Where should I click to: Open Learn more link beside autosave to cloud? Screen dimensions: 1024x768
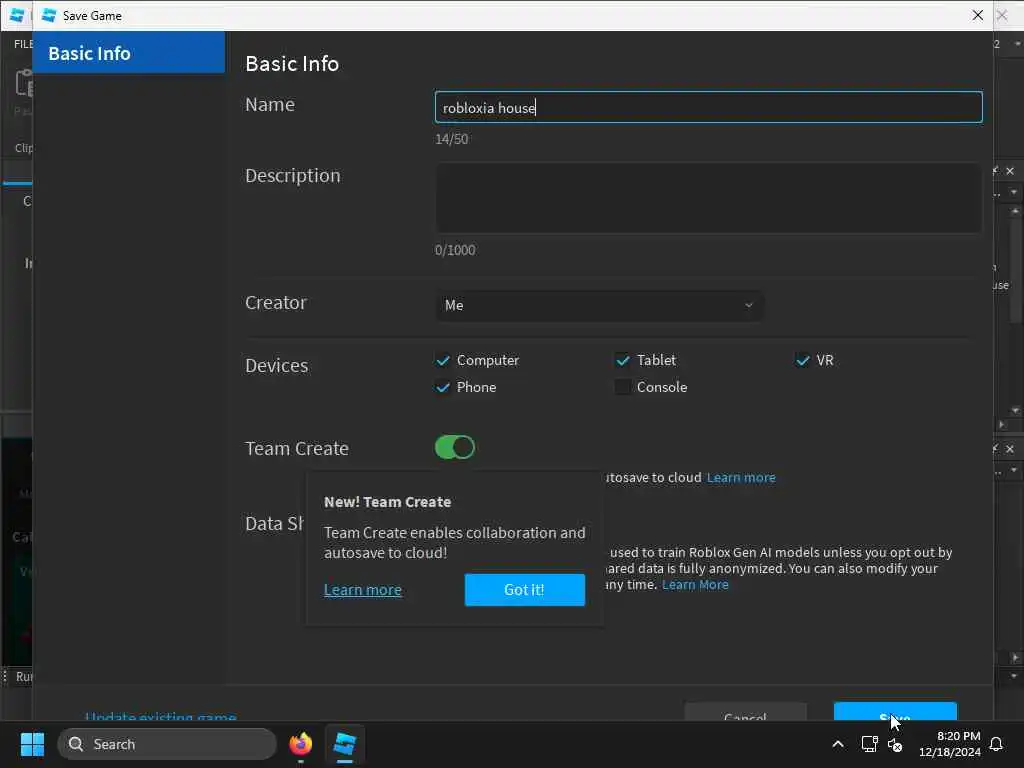pos(741,477)
